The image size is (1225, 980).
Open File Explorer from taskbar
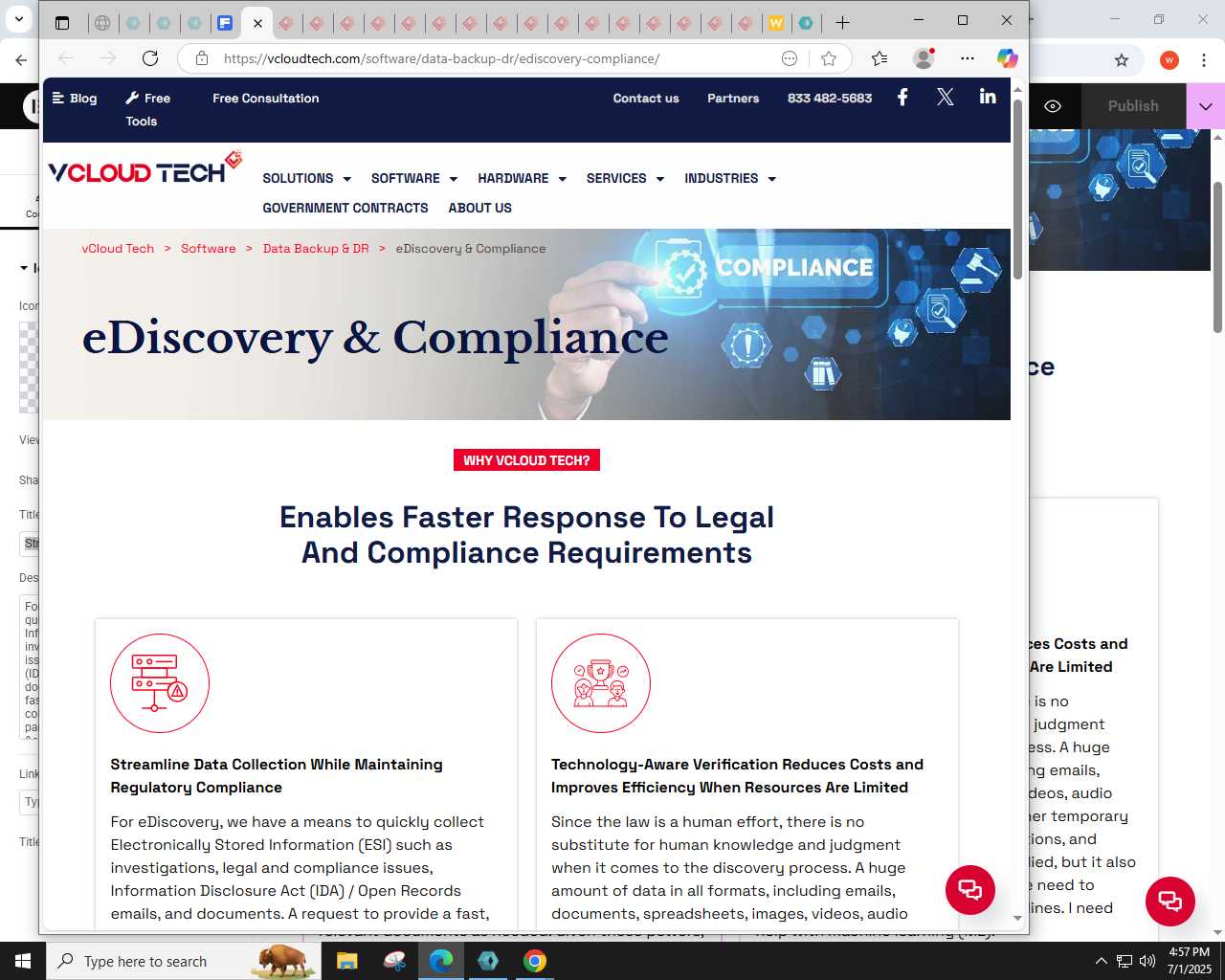click(346, 961)
